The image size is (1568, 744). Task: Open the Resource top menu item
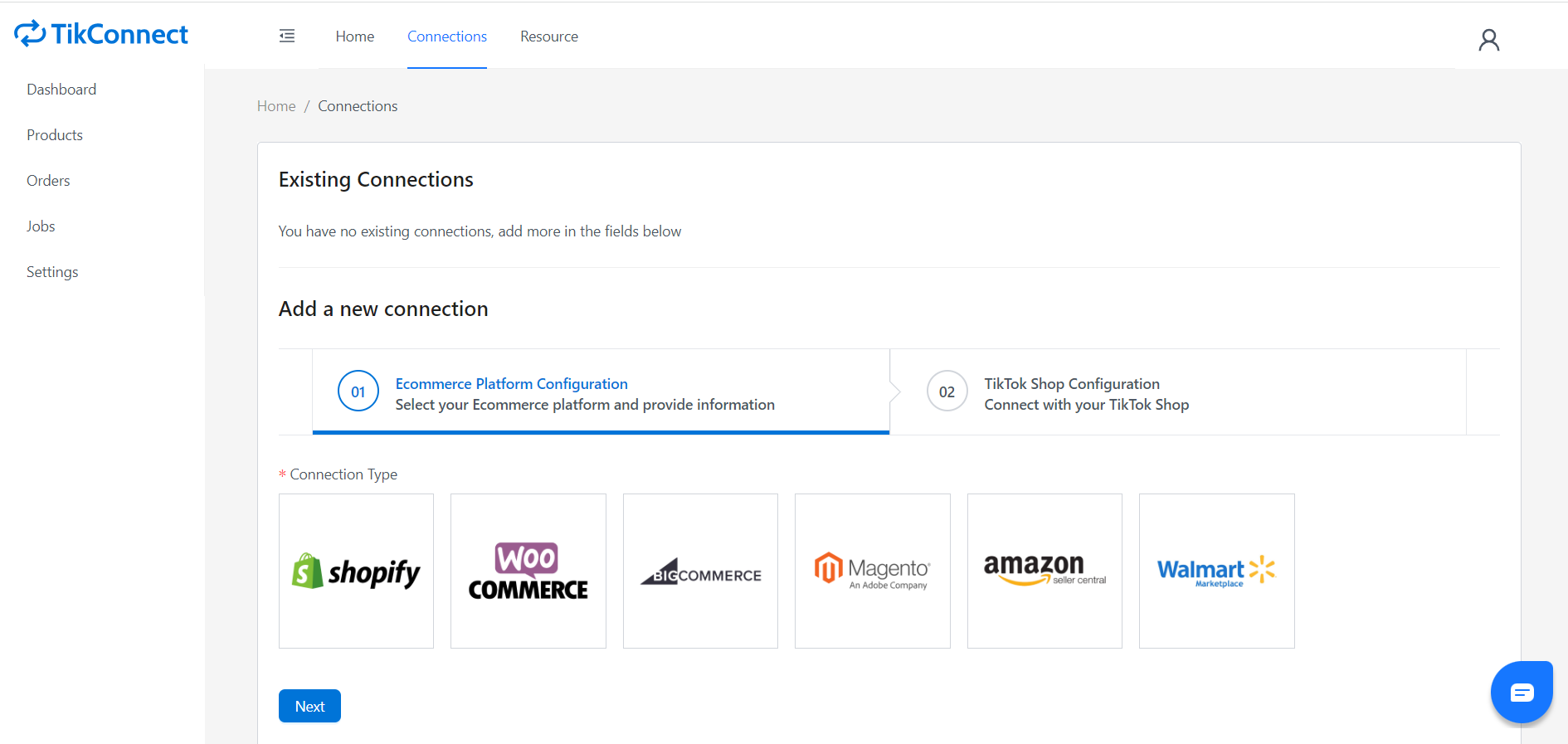click(549, 36)
